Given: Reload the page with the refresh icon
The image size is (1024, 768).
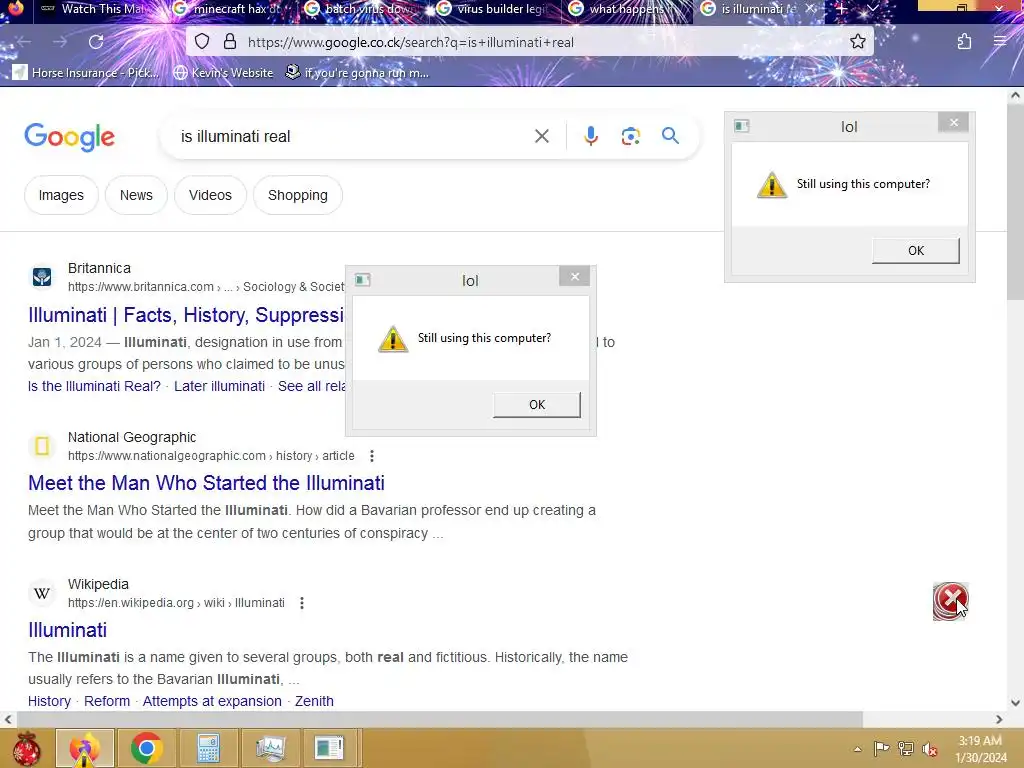Looking at the screenshot, I should pos(96,42).
